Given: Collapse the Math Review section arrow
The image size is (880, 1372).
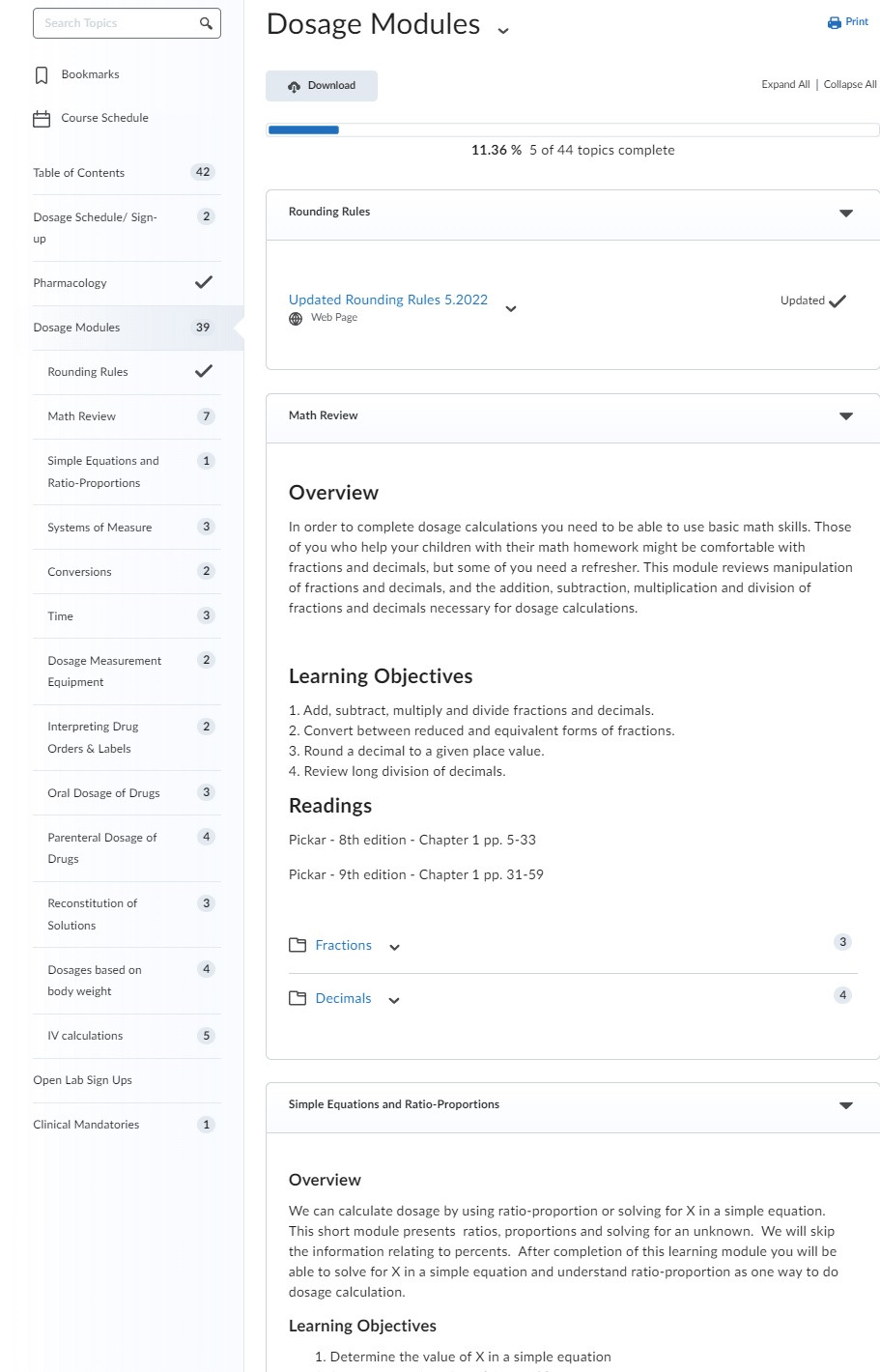Looking at the screenshot, I should pos(846,416).
